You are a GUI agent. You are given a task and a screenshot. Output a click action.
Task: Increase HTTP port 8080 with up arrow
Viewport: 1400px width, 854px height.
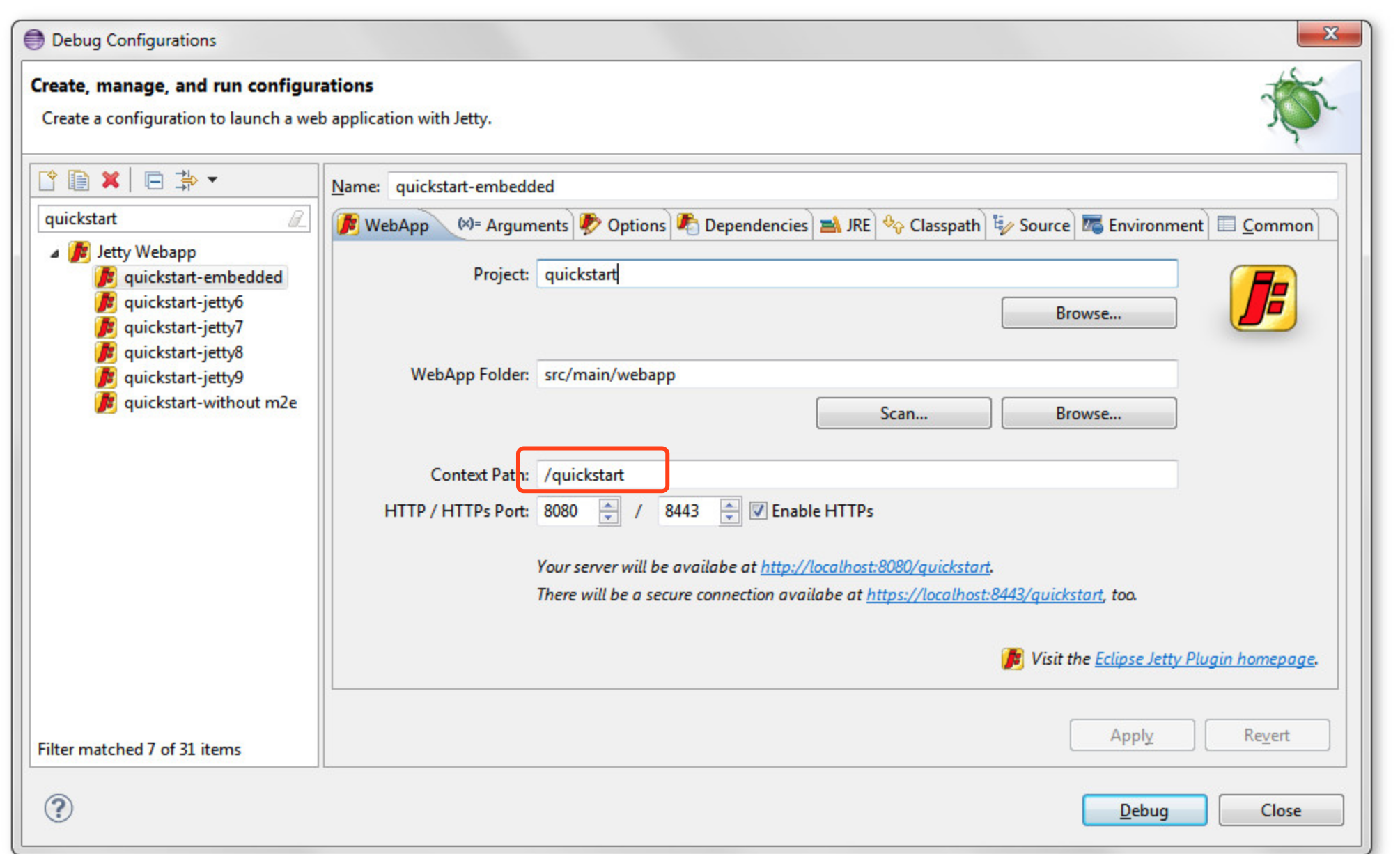tap(609, 505)
